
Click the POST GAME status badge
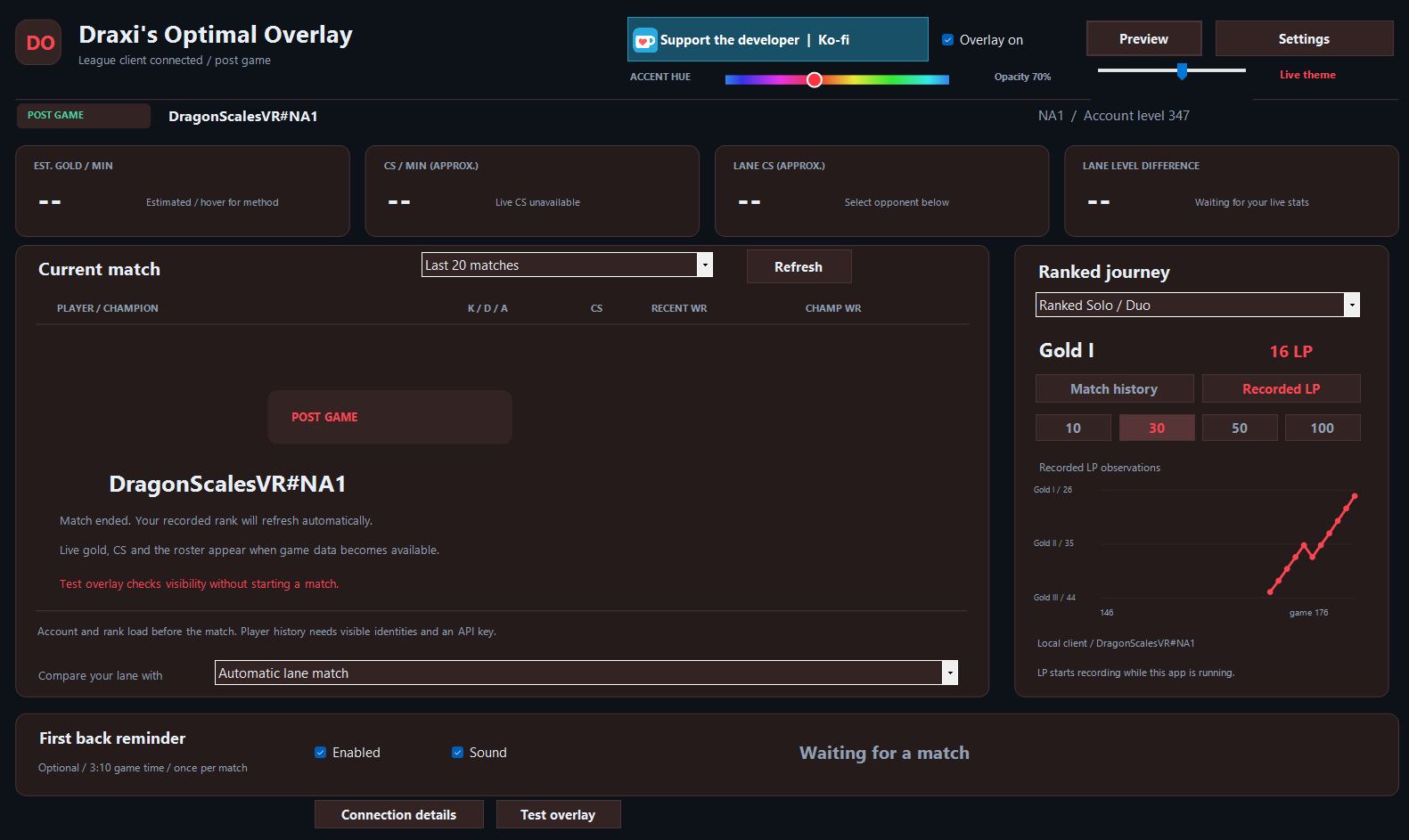coord(83,116)
